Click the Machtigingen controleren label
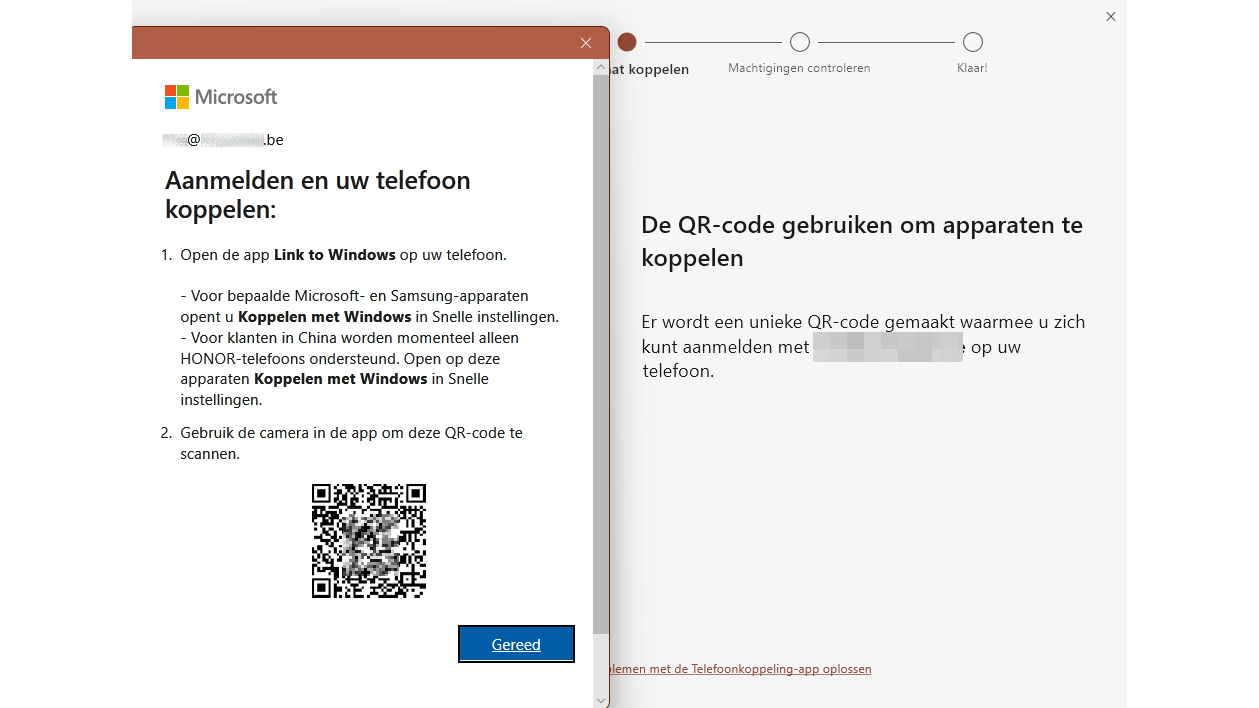The image size is (1259, 708). (x=798, y=68)
